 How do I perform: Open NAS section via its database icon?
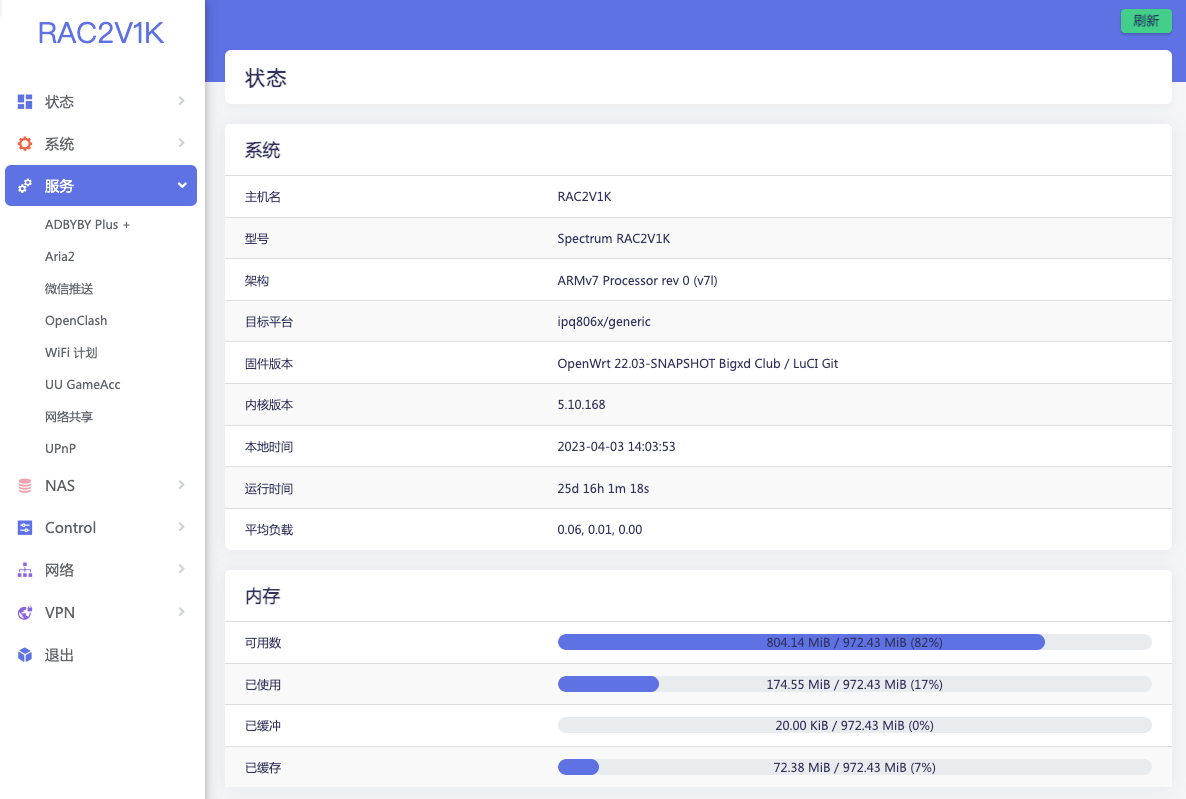(x=24, y=485)
